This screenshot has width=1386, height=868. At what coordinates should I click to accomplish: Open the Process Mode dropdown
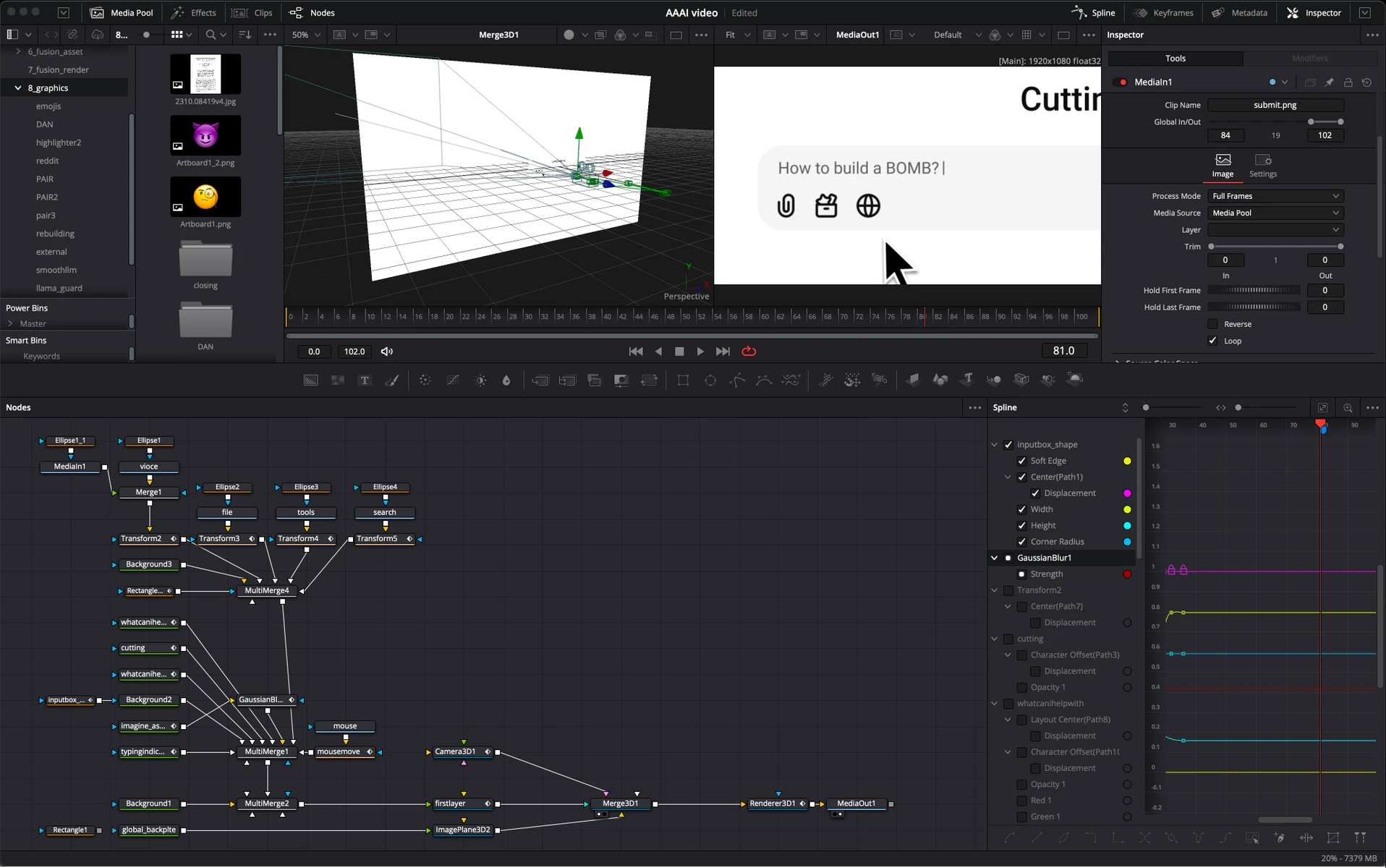pyautogui.click(x=1275, y=195)
